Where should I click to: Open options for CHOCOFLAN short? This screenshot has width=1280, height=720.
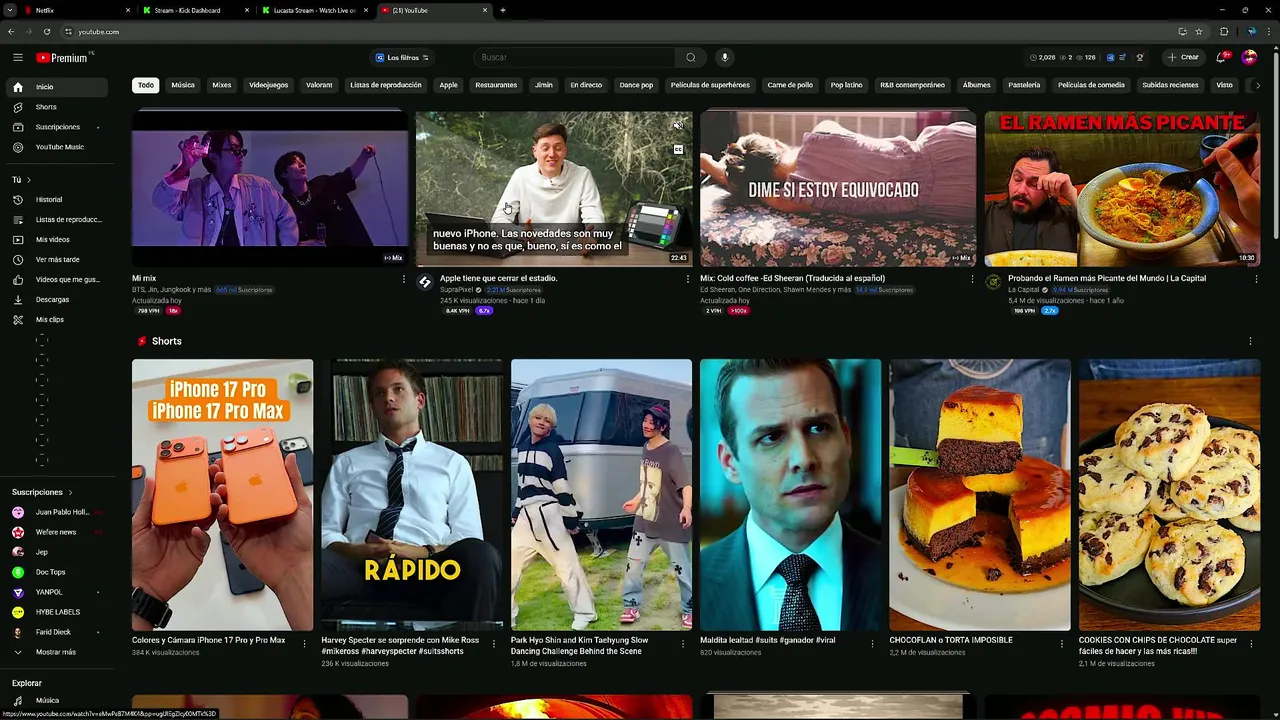point(1061,644)
